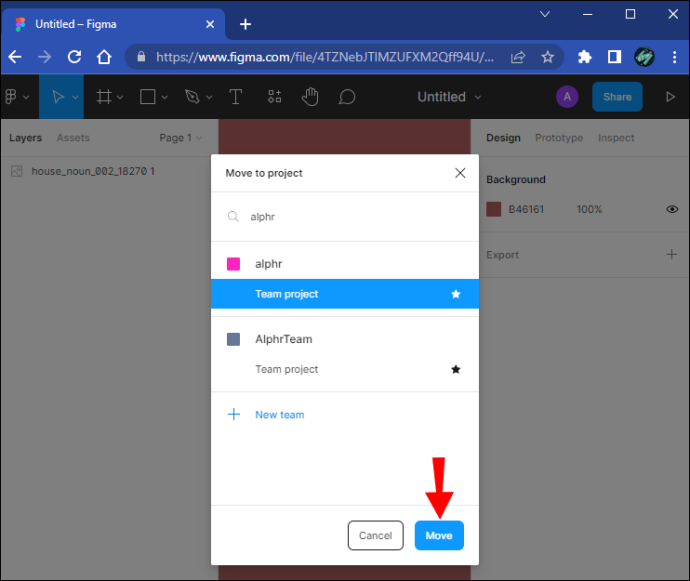This screenshot has height=581, width=690.
Task: Switch to the Layers tab
Action: pos(26,138)
